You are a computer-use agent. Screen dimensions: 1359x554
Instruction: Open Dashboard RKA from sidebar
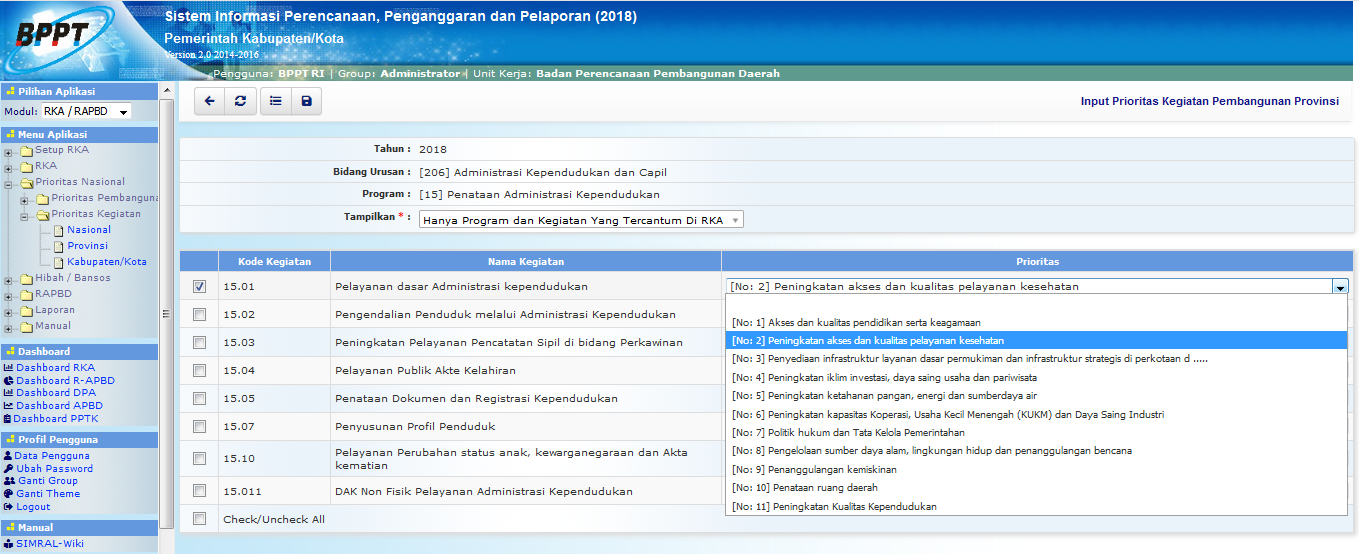(x=55, y=368)
